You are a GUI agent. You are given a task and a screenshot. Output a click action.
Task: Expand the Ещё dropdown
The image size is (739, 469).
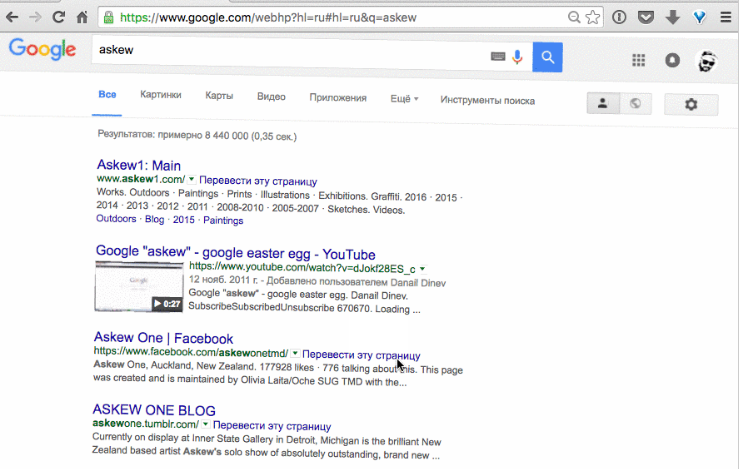click(404, 99)
